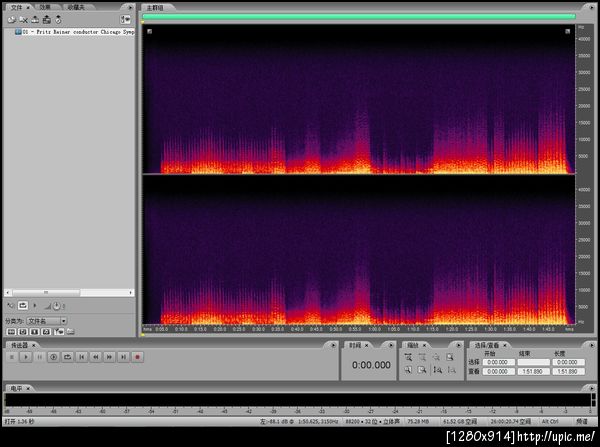
Task: Click the Rewind transport button
Action: pos(95,357)
